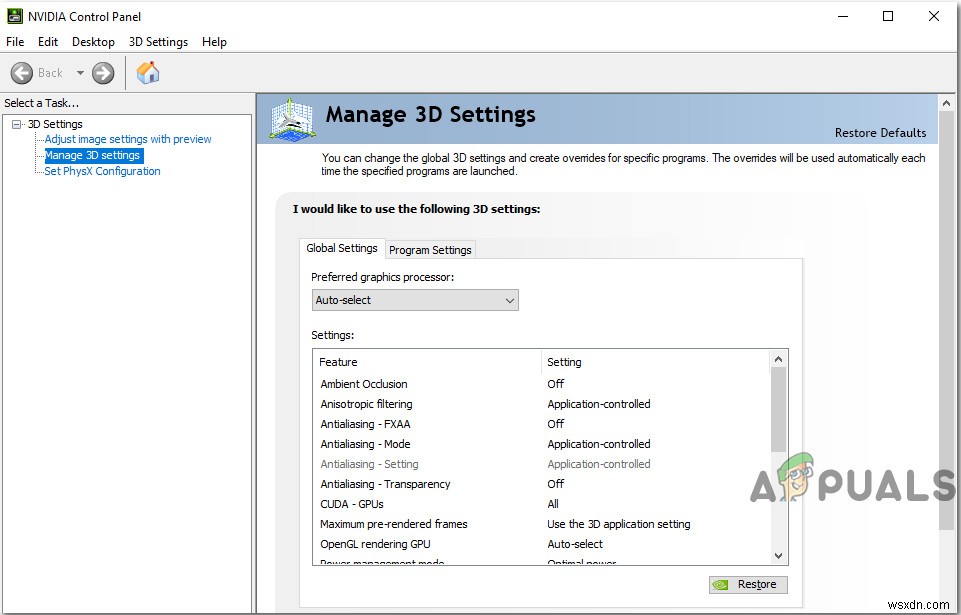Image resolution: width=961 pixels, height=615 pixels.
Task: Open the Desktop menu
Action: click(93, 42)
